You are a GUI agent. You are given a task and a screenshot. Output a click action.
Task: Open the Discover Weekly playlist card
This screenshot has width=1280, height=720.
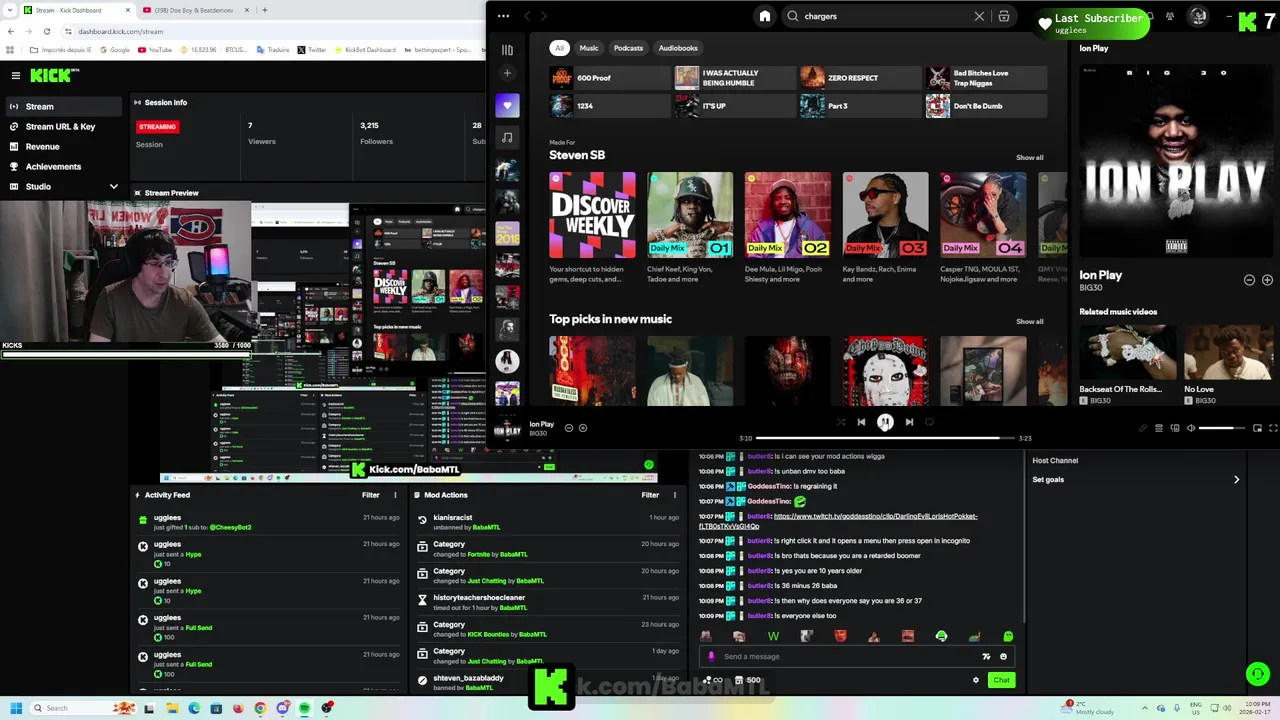tap(592, 228)
